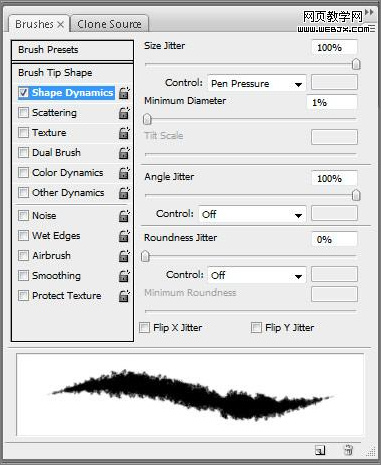Open the Roundness Jitter control dropdown
This screenshot has width=381, height=465.
coord(257,275)
